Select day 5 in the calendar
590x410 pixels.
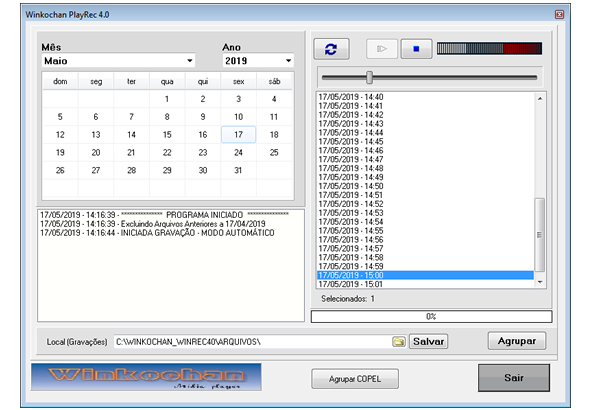60,117
